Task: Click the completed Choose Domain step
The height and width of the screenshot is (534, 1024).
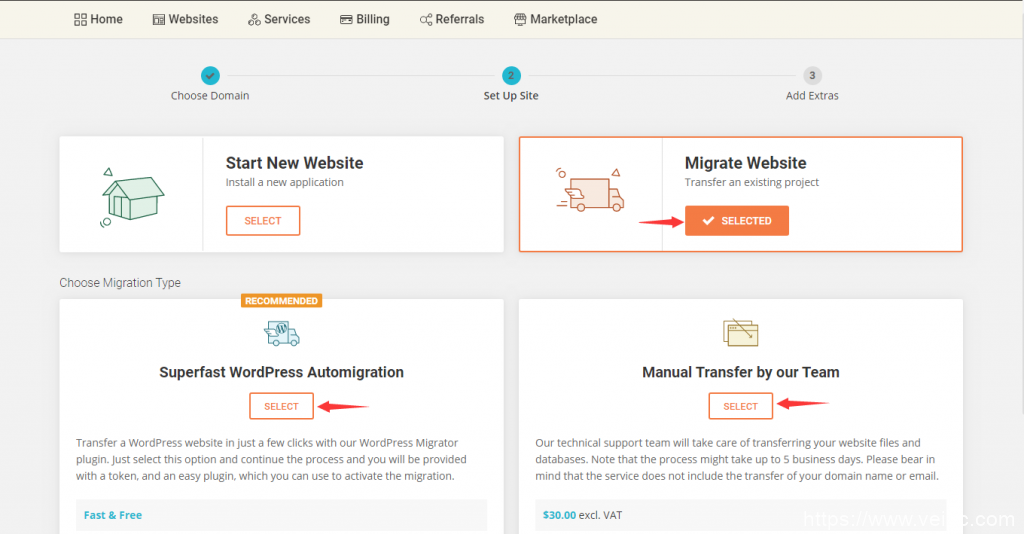Action: tap(210, 76)
